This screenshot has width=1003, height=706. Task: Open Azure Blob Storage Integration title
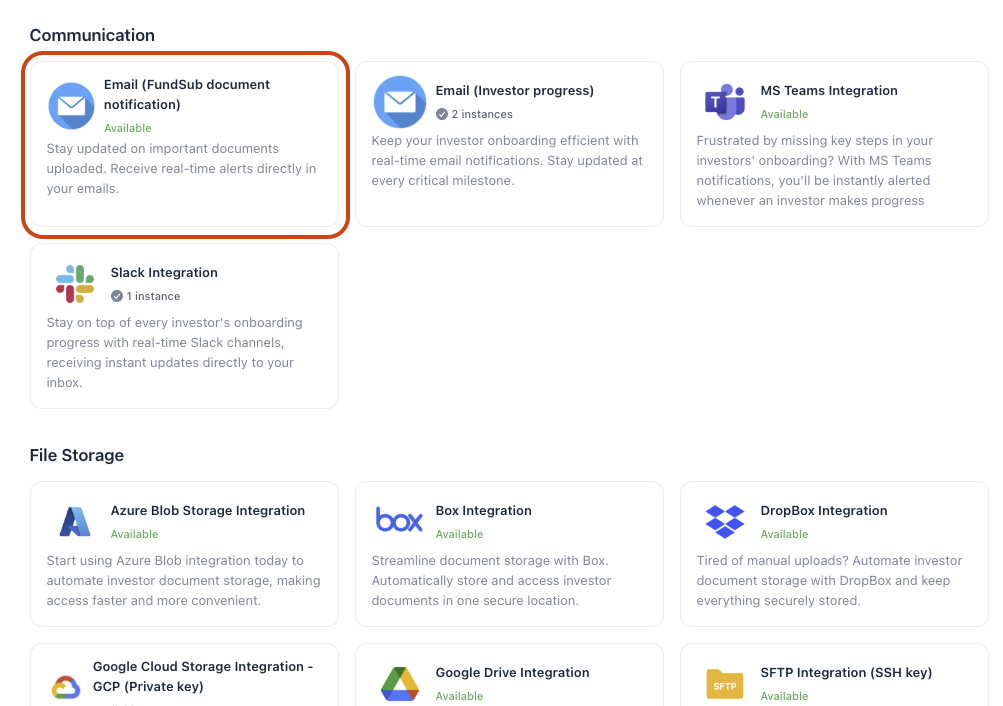[207, 510]
